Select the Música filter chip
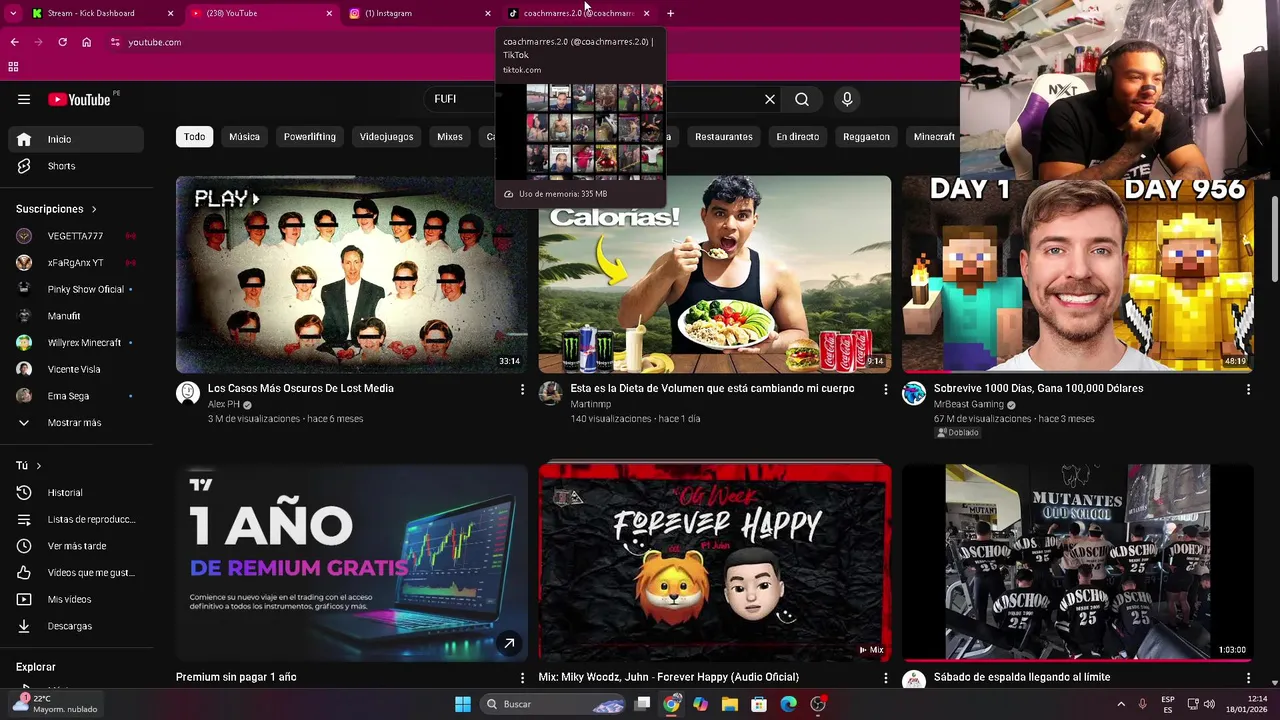 244,137
